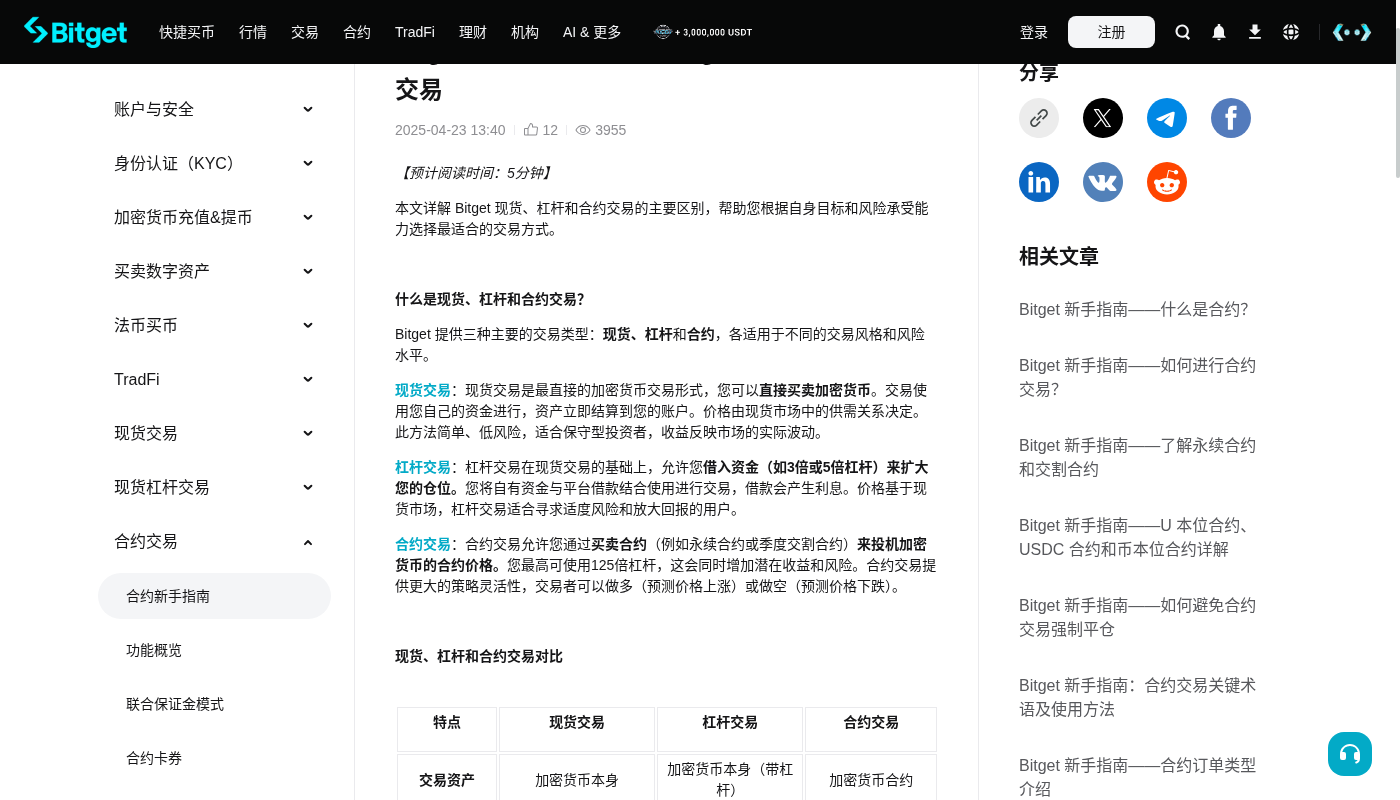Click the 相关文章 heading
The height and width of the screenshot is (800, 1400).
(1059, 256)
